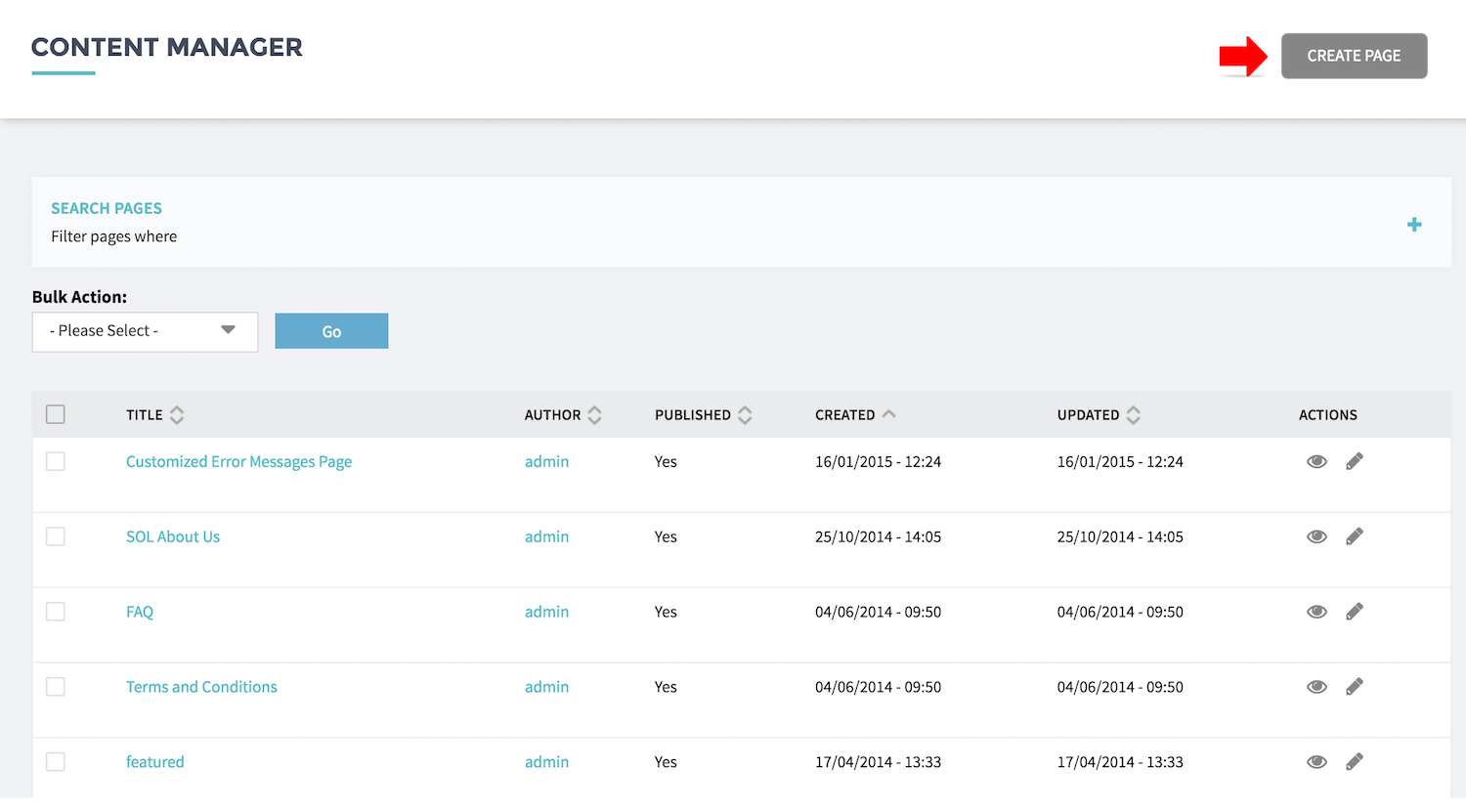The image size is (1466, 812).
Task: Edit Terms and Conditions via pencil icon
Action: (1354, 687)
